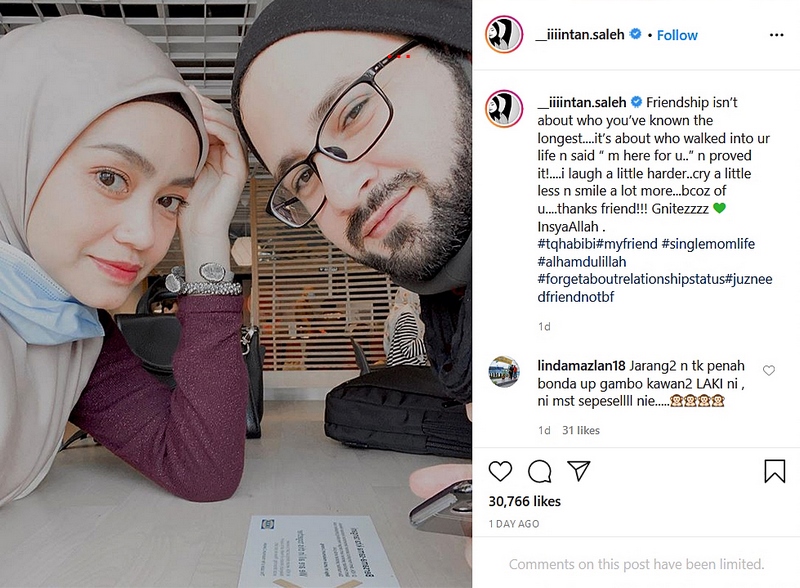Viewport: 800px width, 588px height.
Task: Open the #singlemomlife hashtag
Action: [x=708, y=244]
